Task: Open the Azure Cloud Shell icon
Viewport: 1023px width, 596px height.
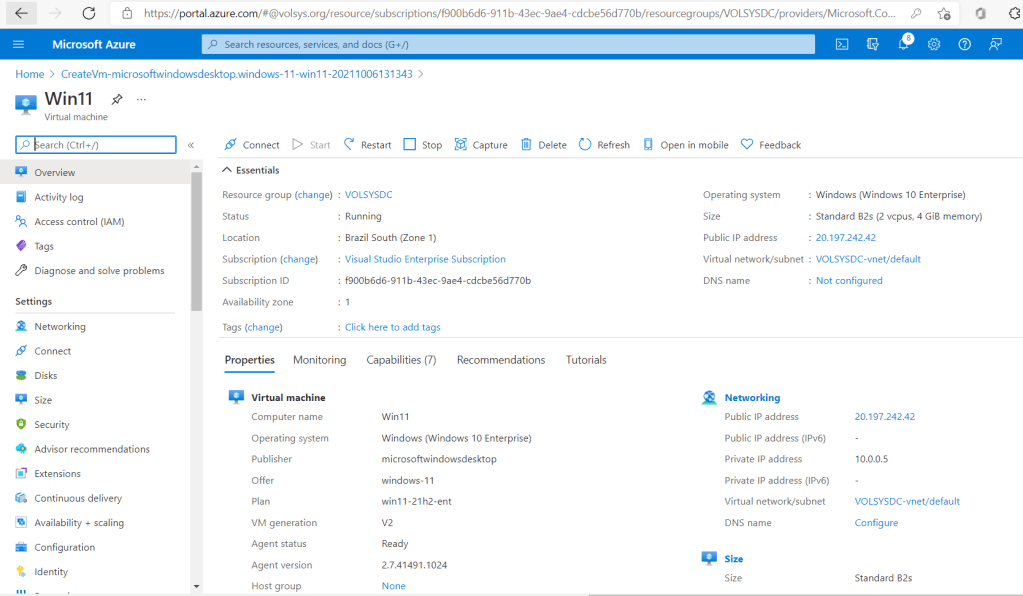Action: pos(842,44)
